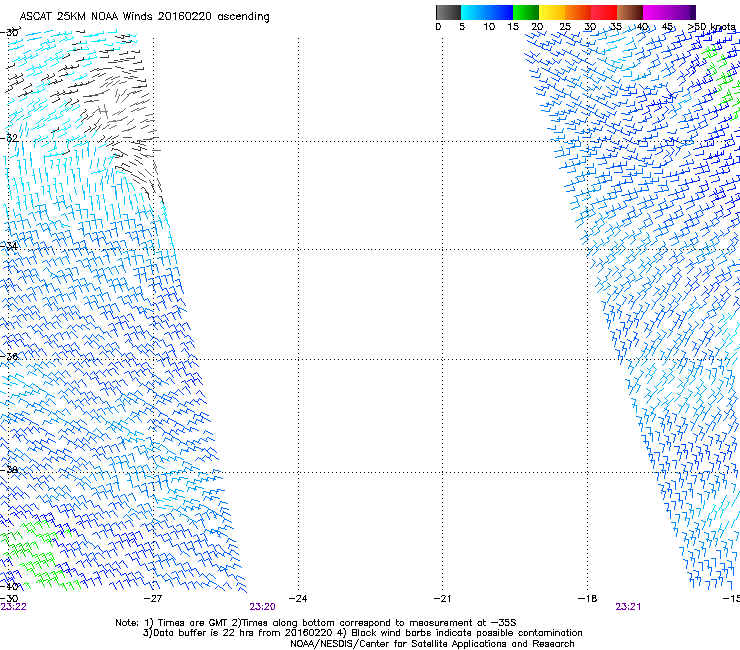This screenshot has width=740, height=650.
Task: Click the note about black wind barbs contamination
Action: (x=460, y=633)
